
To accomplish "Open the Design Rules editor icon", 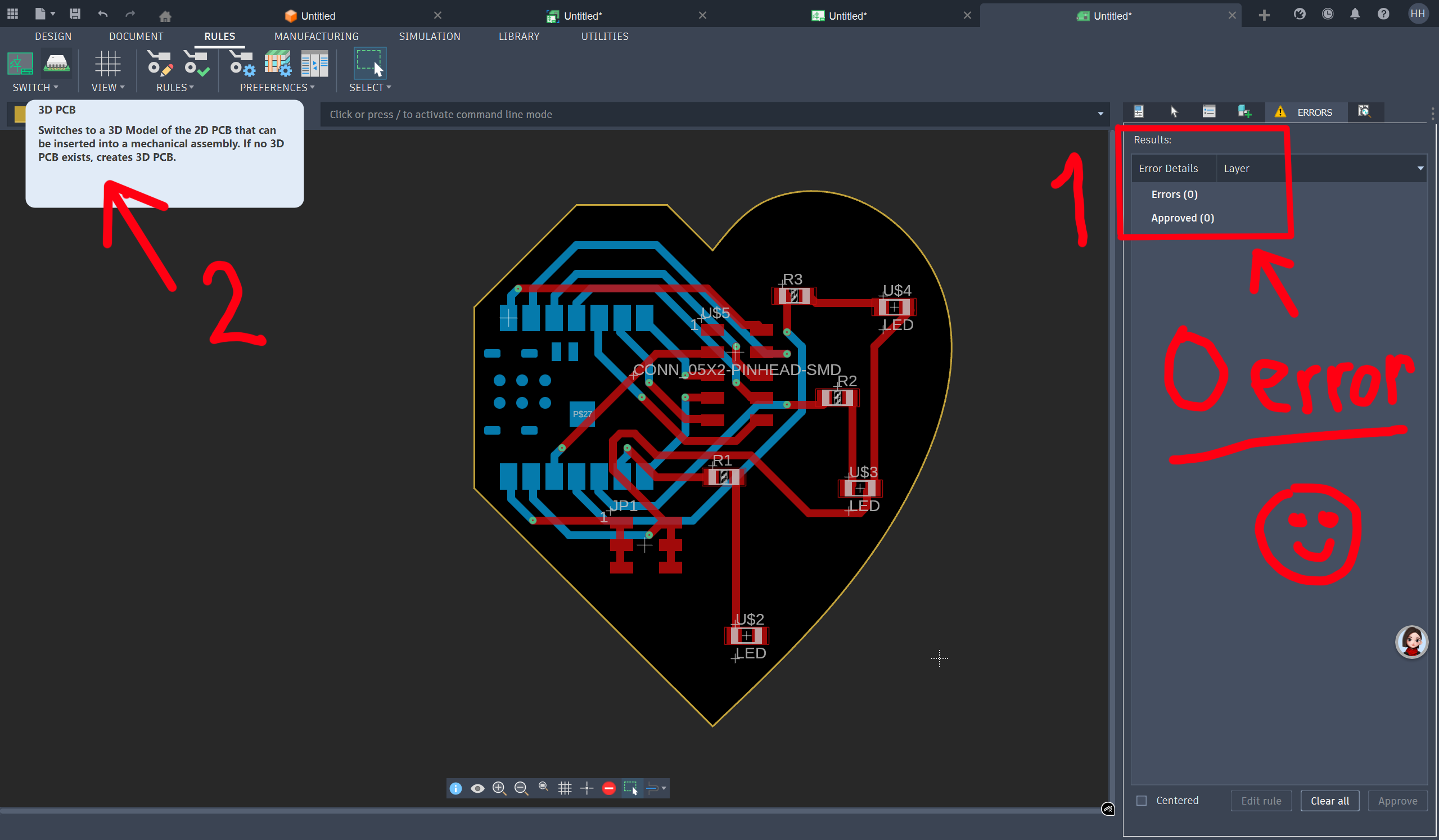I will (159, 64).
